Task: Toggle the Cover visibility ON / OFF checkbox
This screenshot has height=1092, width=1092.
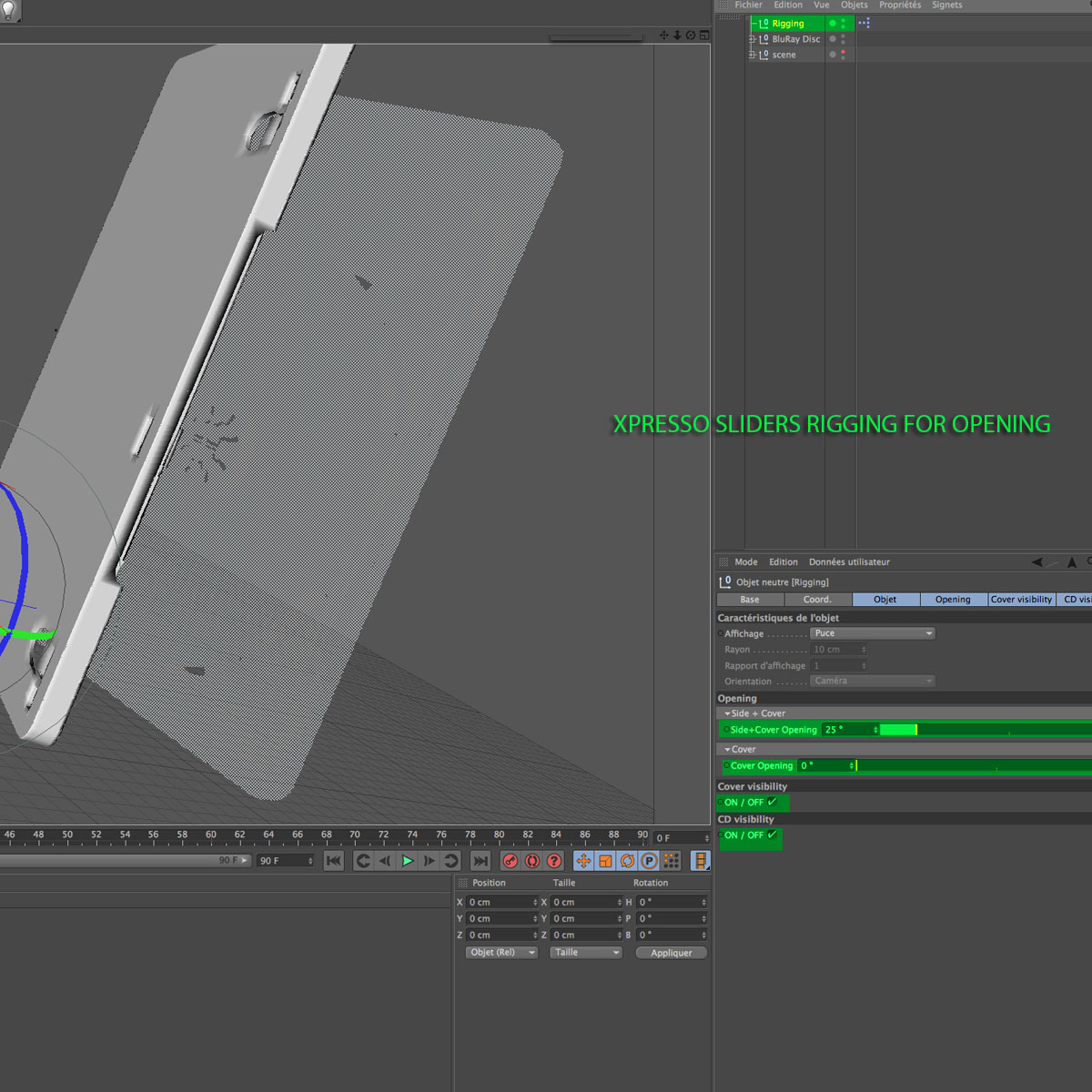Action: tap(772, 803)
